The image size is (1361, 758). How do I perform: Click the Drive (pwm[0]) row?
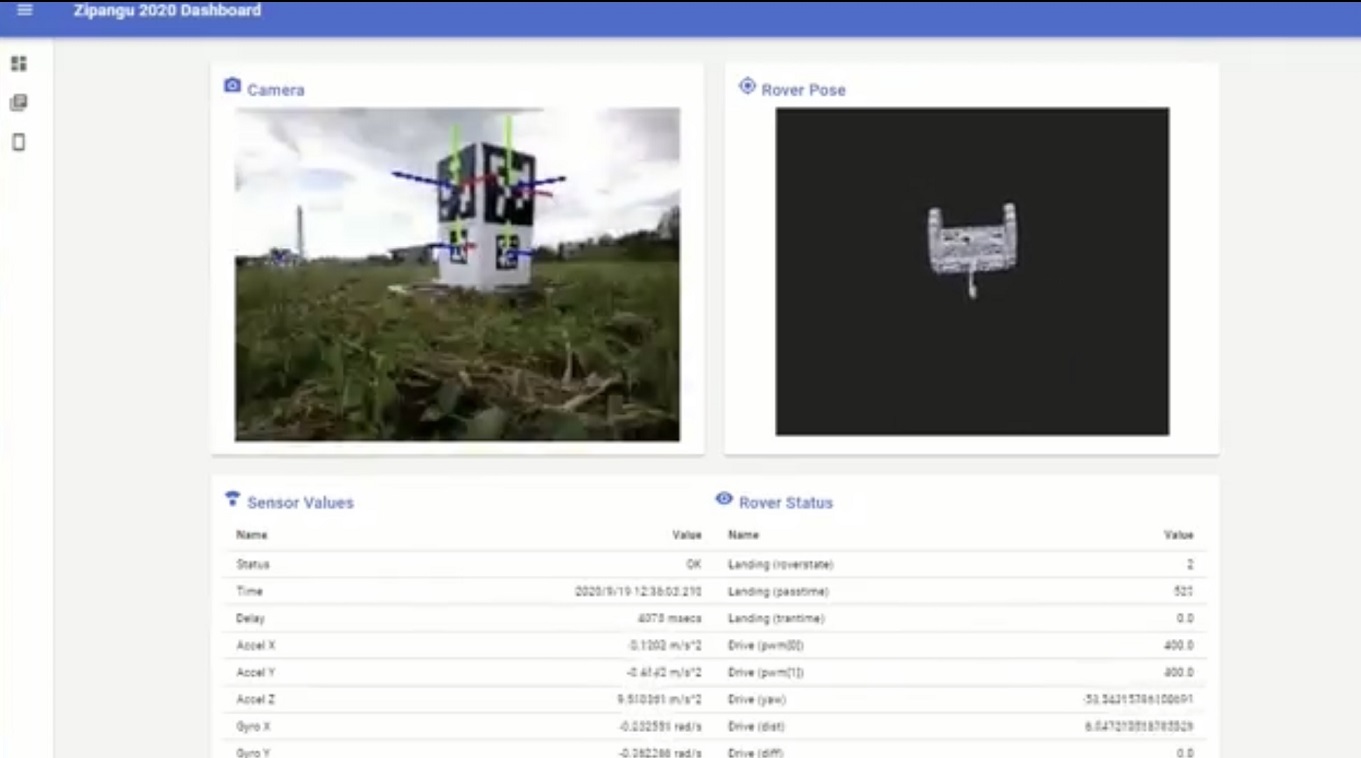(x=962, y=645)
